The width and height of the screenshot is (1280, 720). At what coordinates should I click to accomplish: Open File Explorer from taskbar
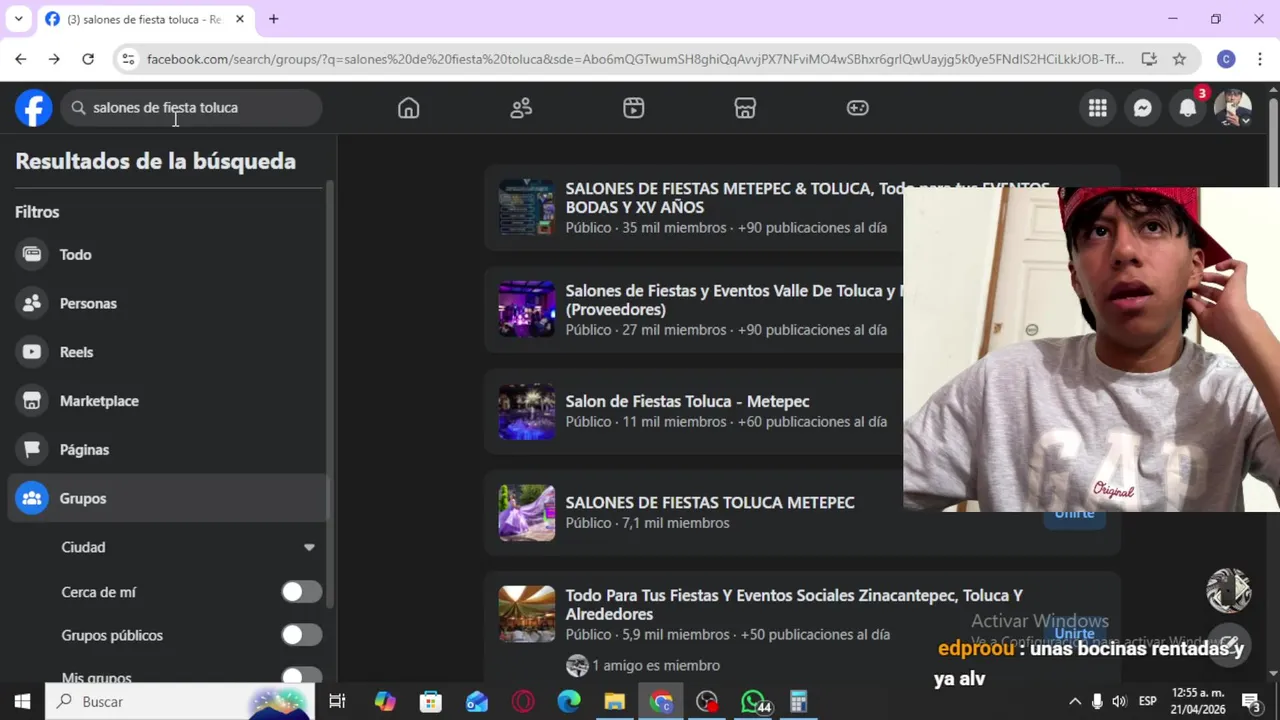(615, 701)
